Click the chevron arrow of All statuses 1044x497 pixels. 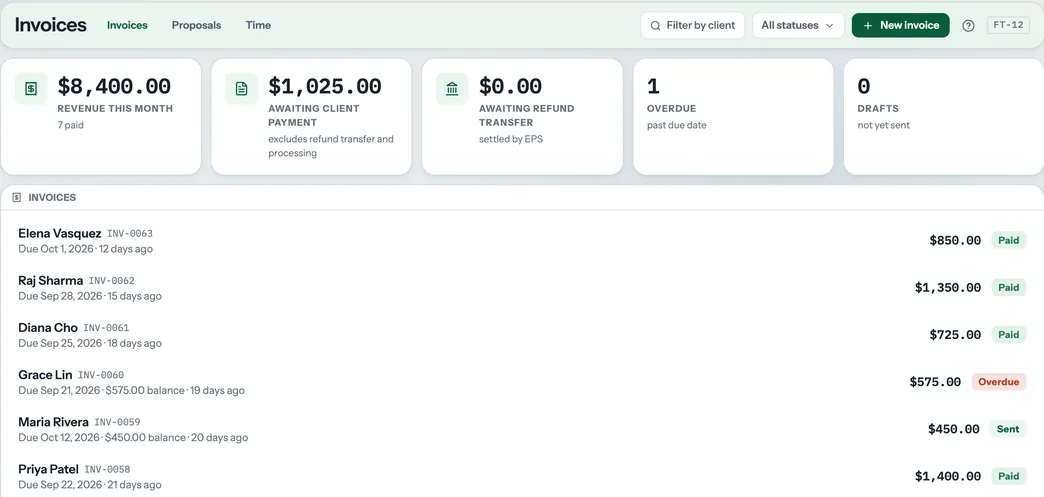coord(830,25)
